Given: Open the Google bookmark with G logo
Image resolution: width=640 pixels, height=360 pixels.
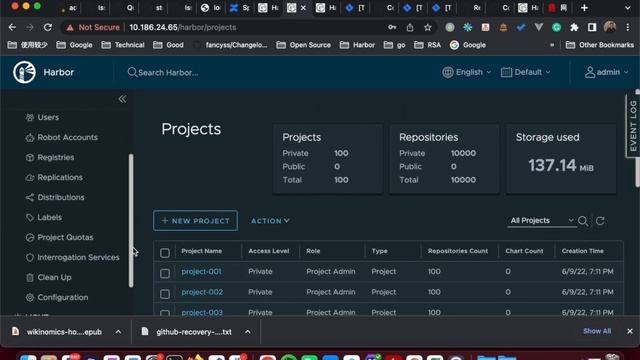Looking at the screenshot, I should pos(468,45).
